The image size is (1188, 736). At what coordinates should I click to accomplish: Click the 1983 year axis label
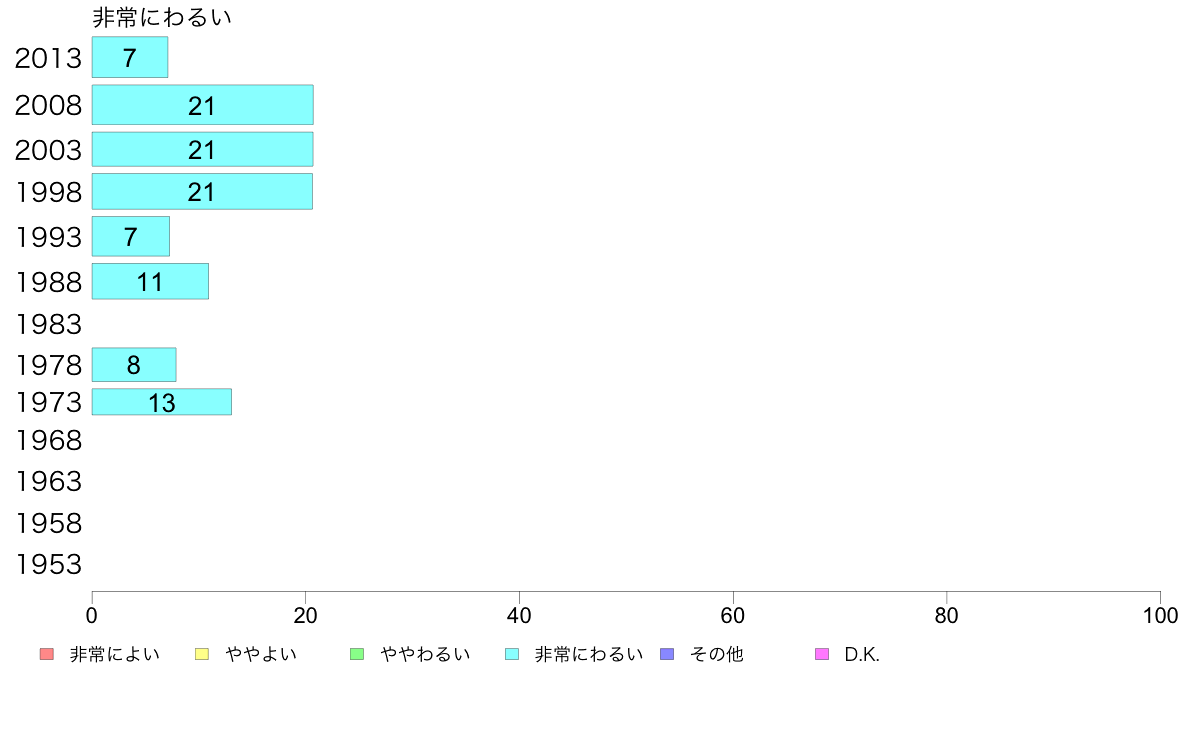(48, 324)
